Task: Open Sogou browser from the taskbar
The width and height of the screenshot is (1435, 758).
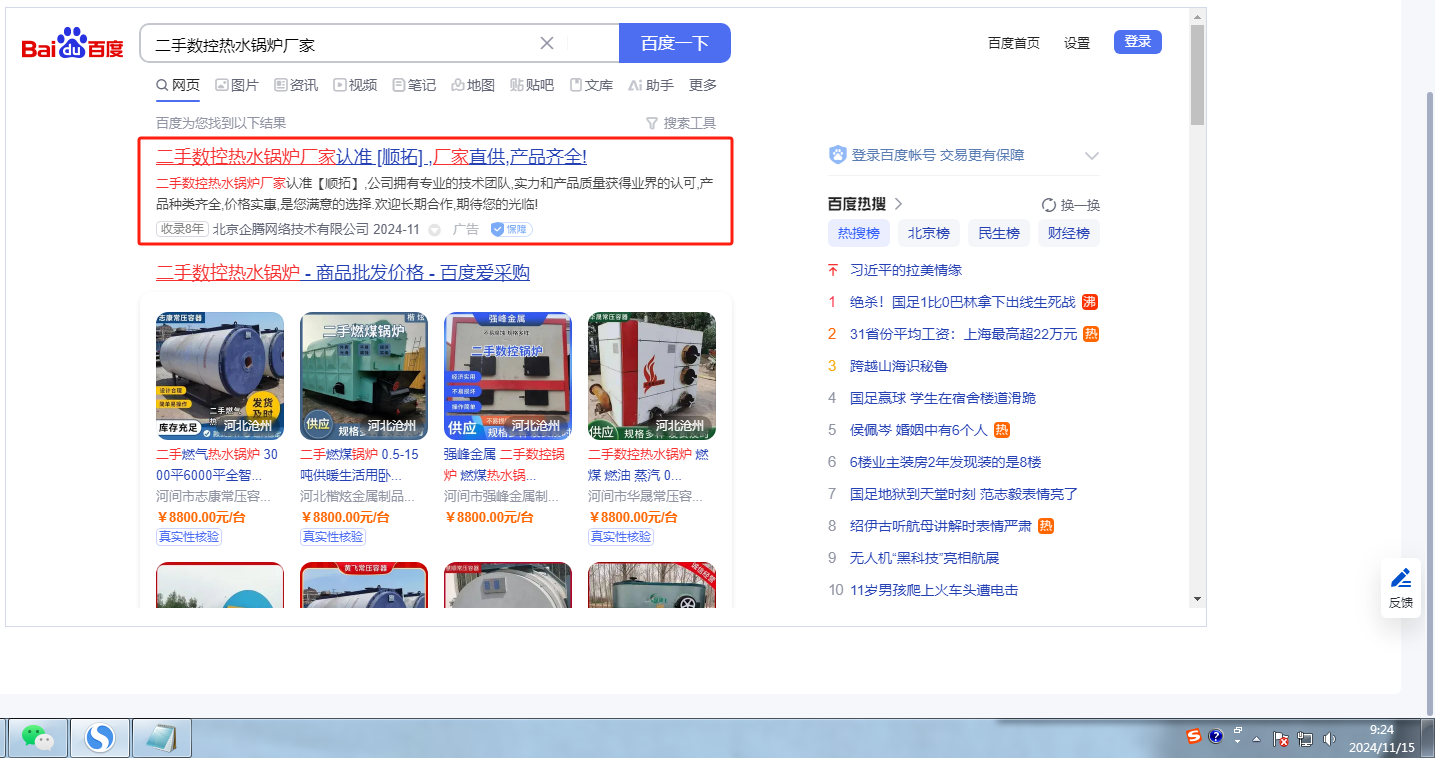Action: [99, 738]
